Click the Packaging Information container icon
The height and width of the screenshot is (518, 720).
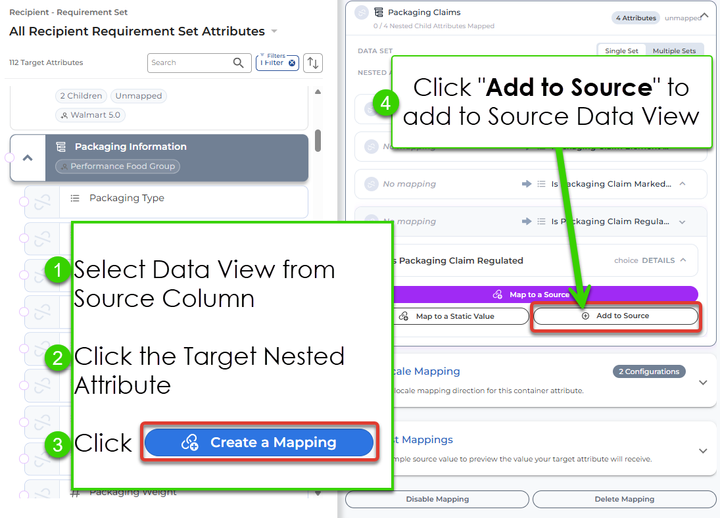(x=61, y=146)
